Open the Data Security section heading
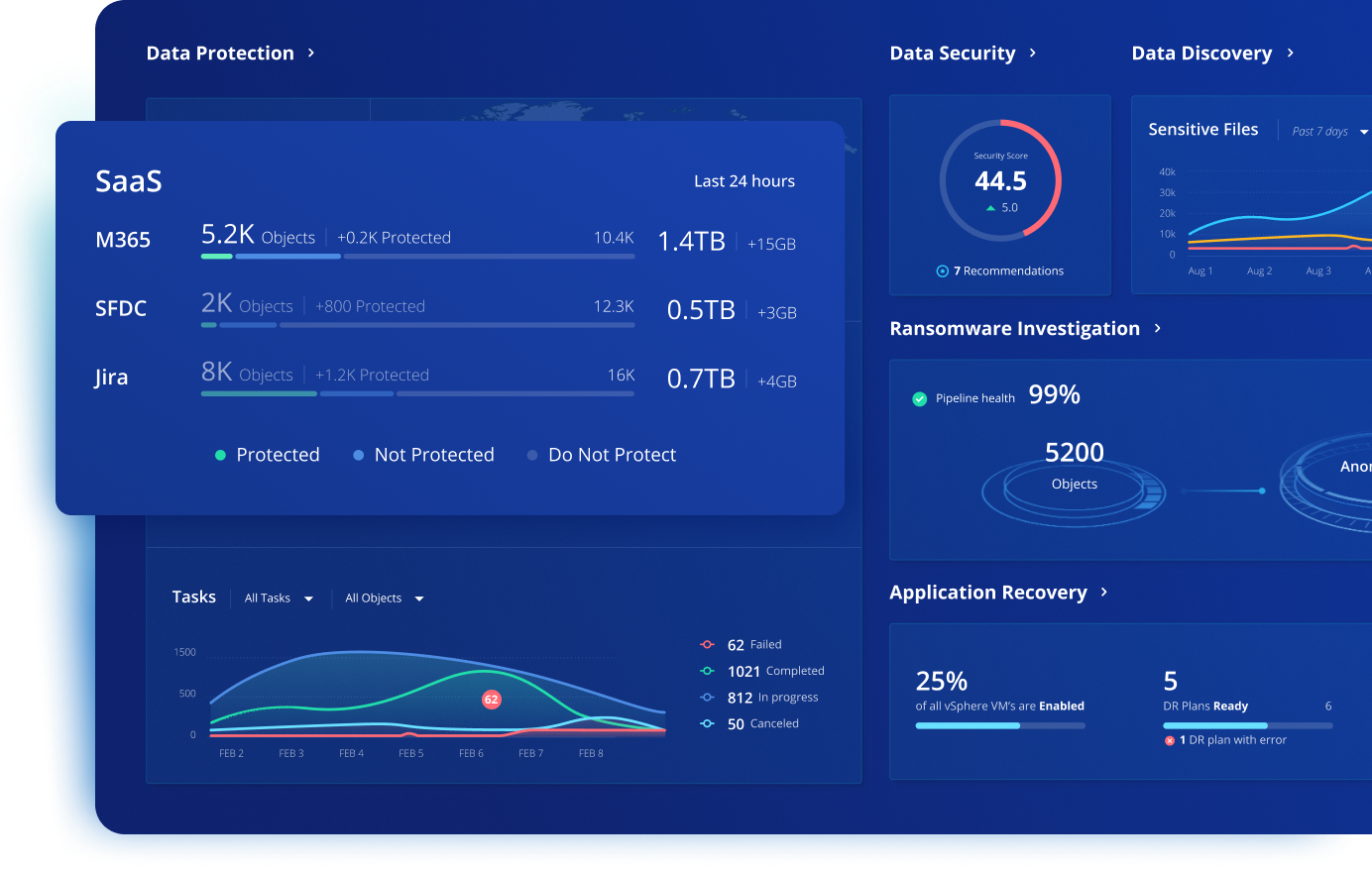 (953, 54)
